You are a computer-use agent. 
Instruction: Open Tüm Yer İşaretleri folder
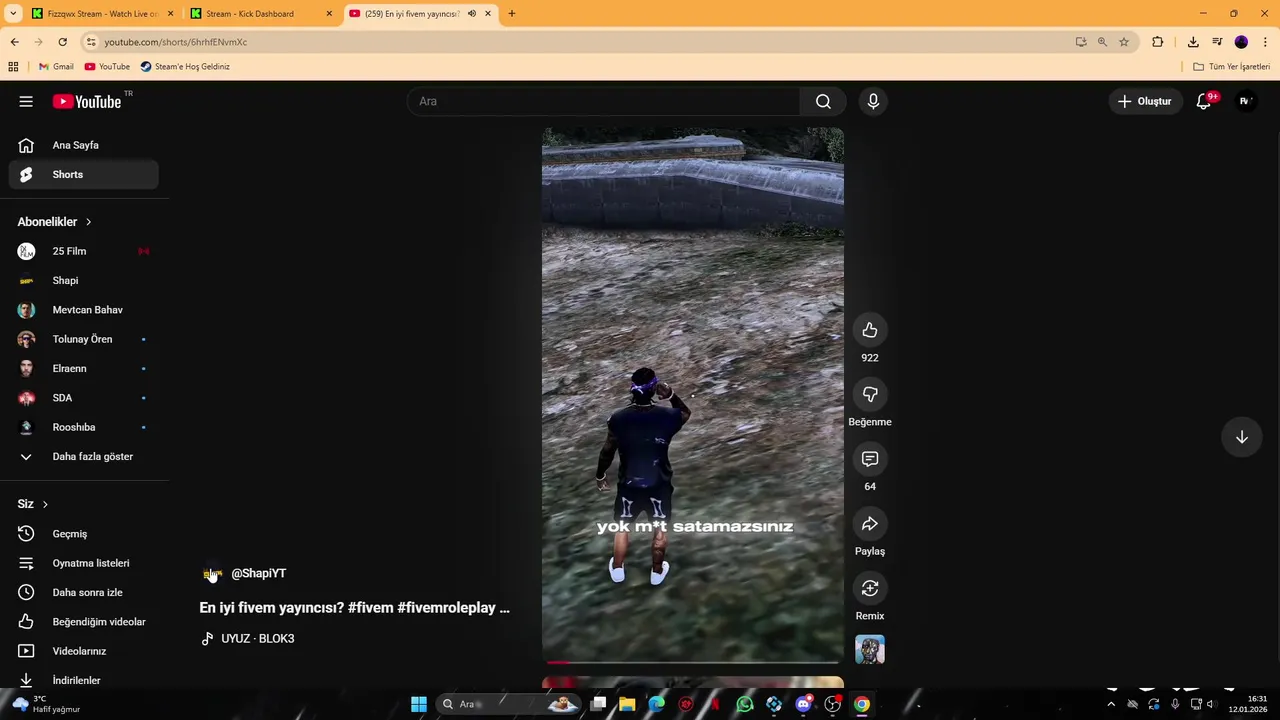[x=1232, y=67]
